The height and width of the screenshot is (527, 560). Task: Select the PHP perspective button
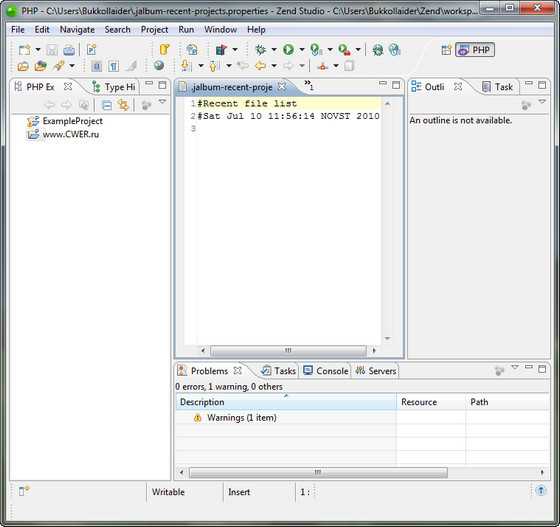coord(475,50)
